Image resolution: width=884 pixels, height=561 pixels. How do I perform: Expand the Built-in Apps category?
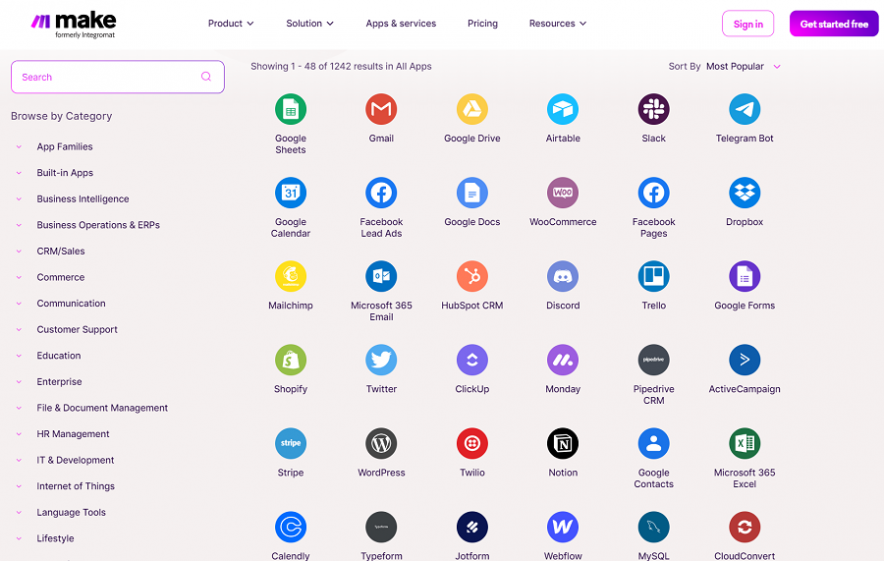pyautogui.click(x=65, y=173)
